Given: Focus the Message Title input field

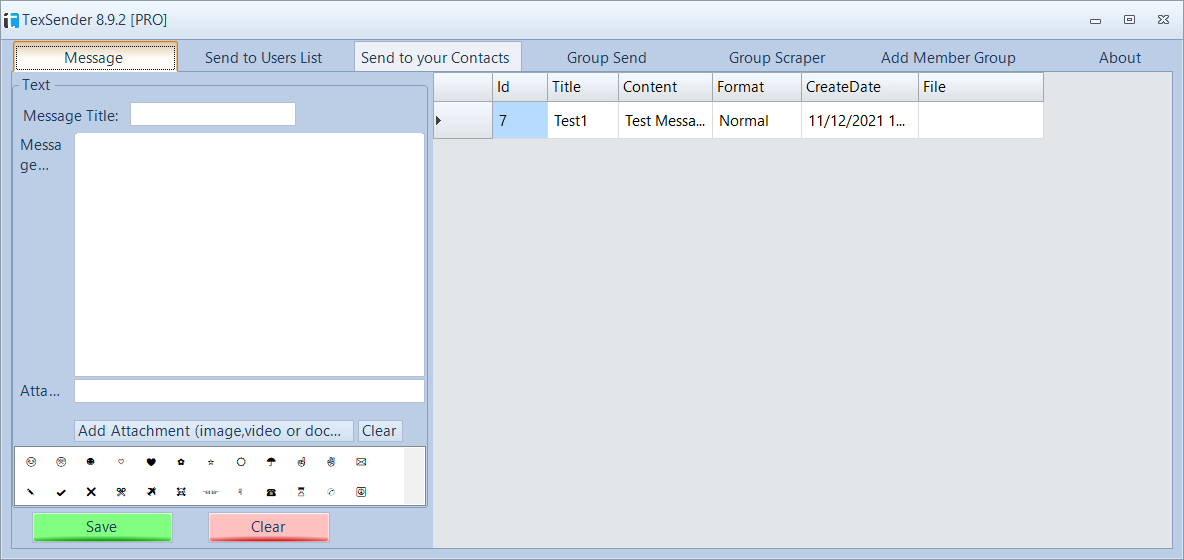Looking at the screenshot, I should (213, 114).
